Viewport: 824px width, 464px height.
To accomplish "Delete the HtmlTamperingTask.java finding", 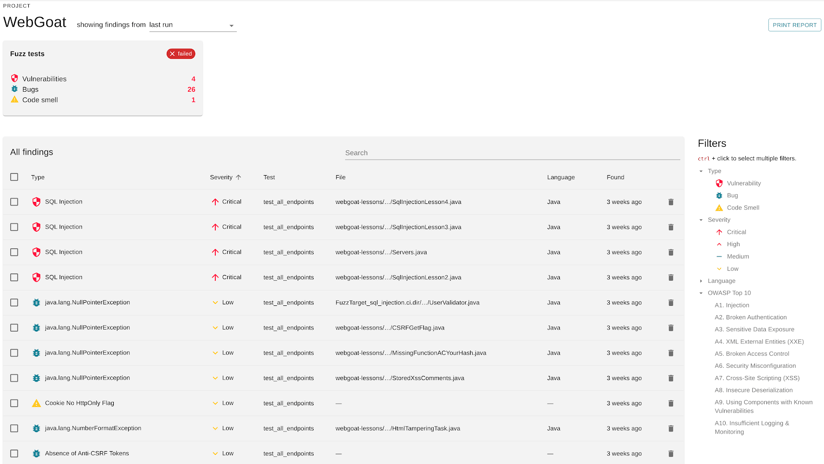I will click(671, 428).
